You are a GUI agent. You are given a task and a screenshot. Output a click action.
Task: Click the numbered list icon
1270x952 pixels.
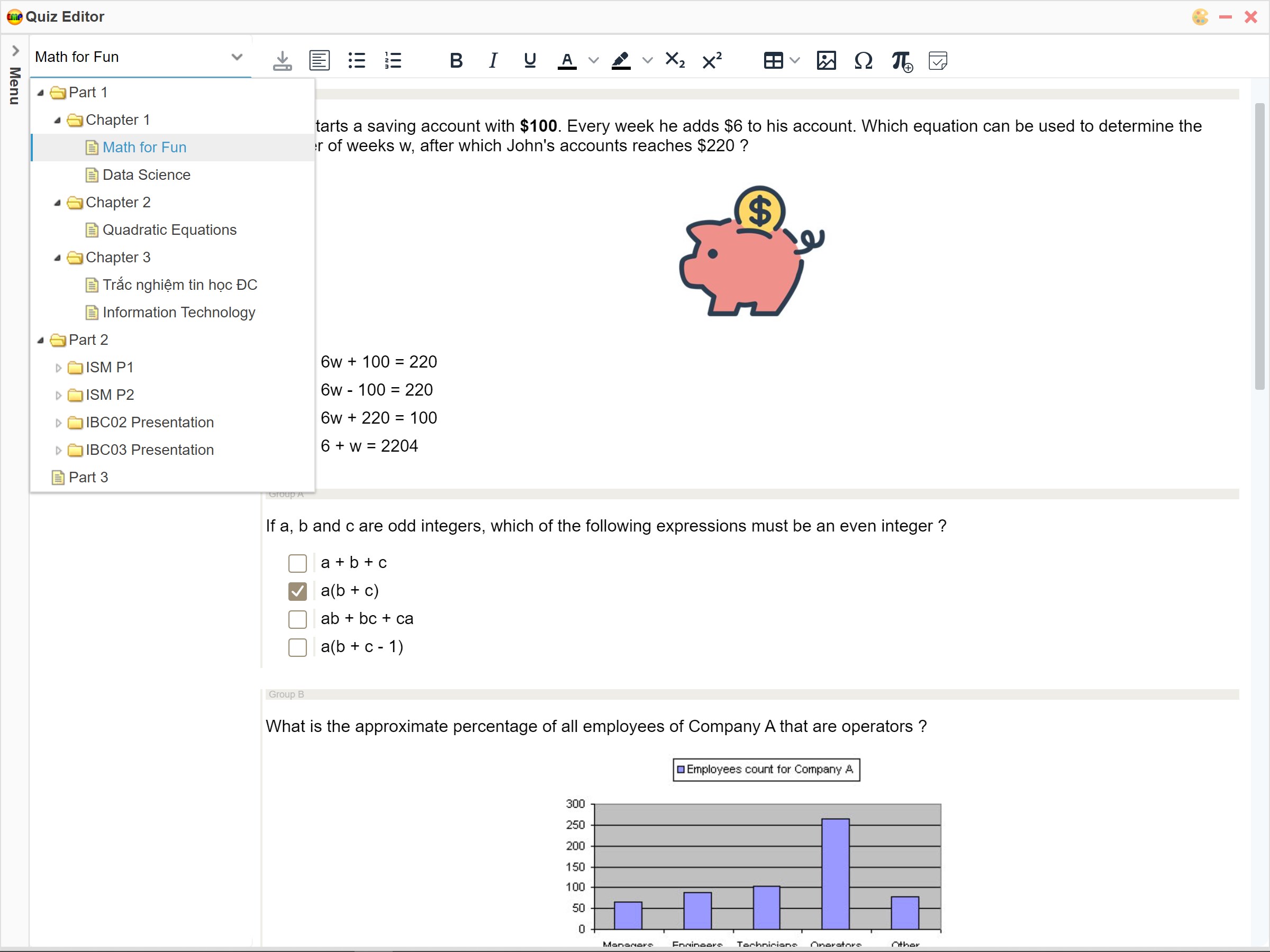click(x=393, y=60)
